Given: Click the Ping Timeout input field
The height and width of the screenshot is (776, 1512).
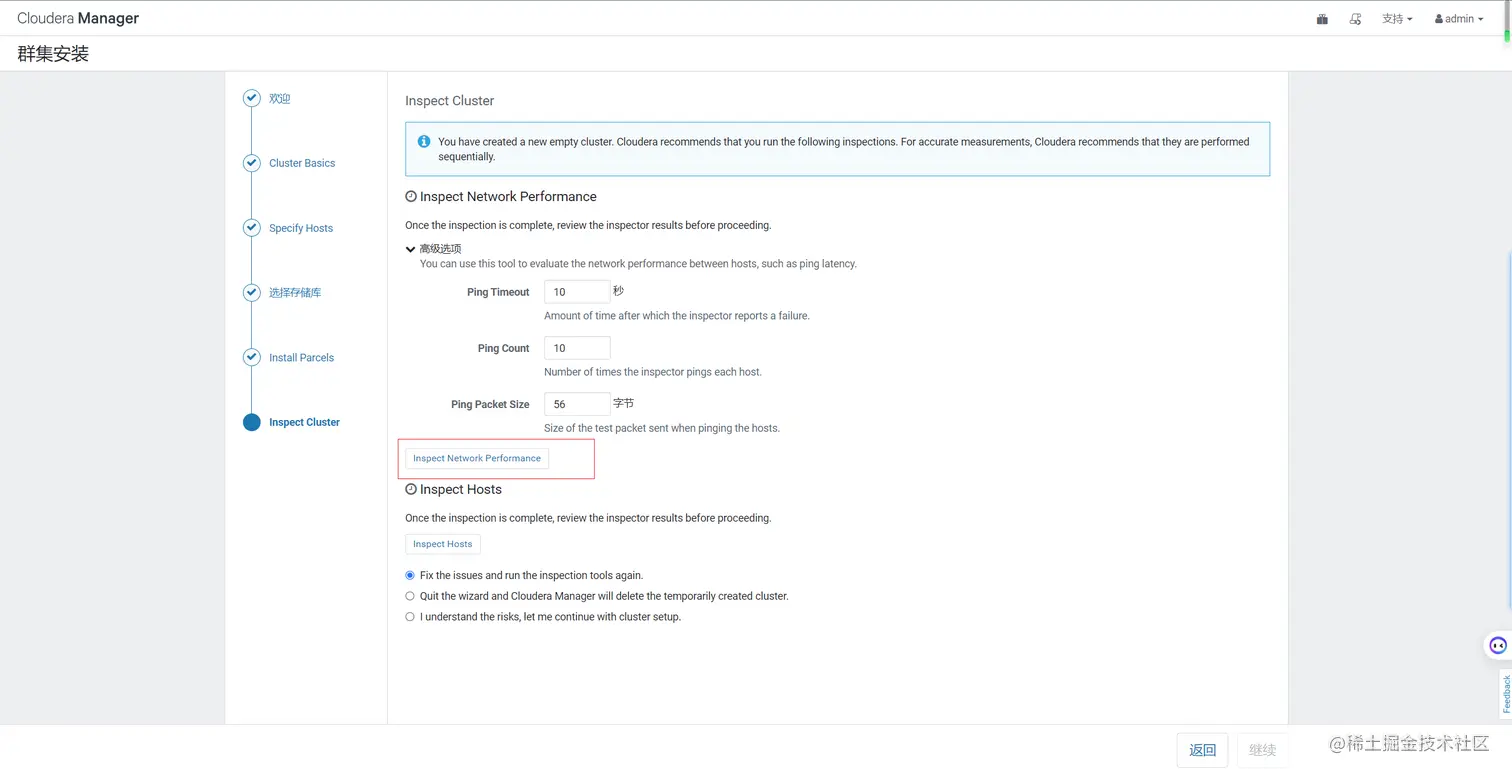Looking at the screenshot, I should (577, 292).
